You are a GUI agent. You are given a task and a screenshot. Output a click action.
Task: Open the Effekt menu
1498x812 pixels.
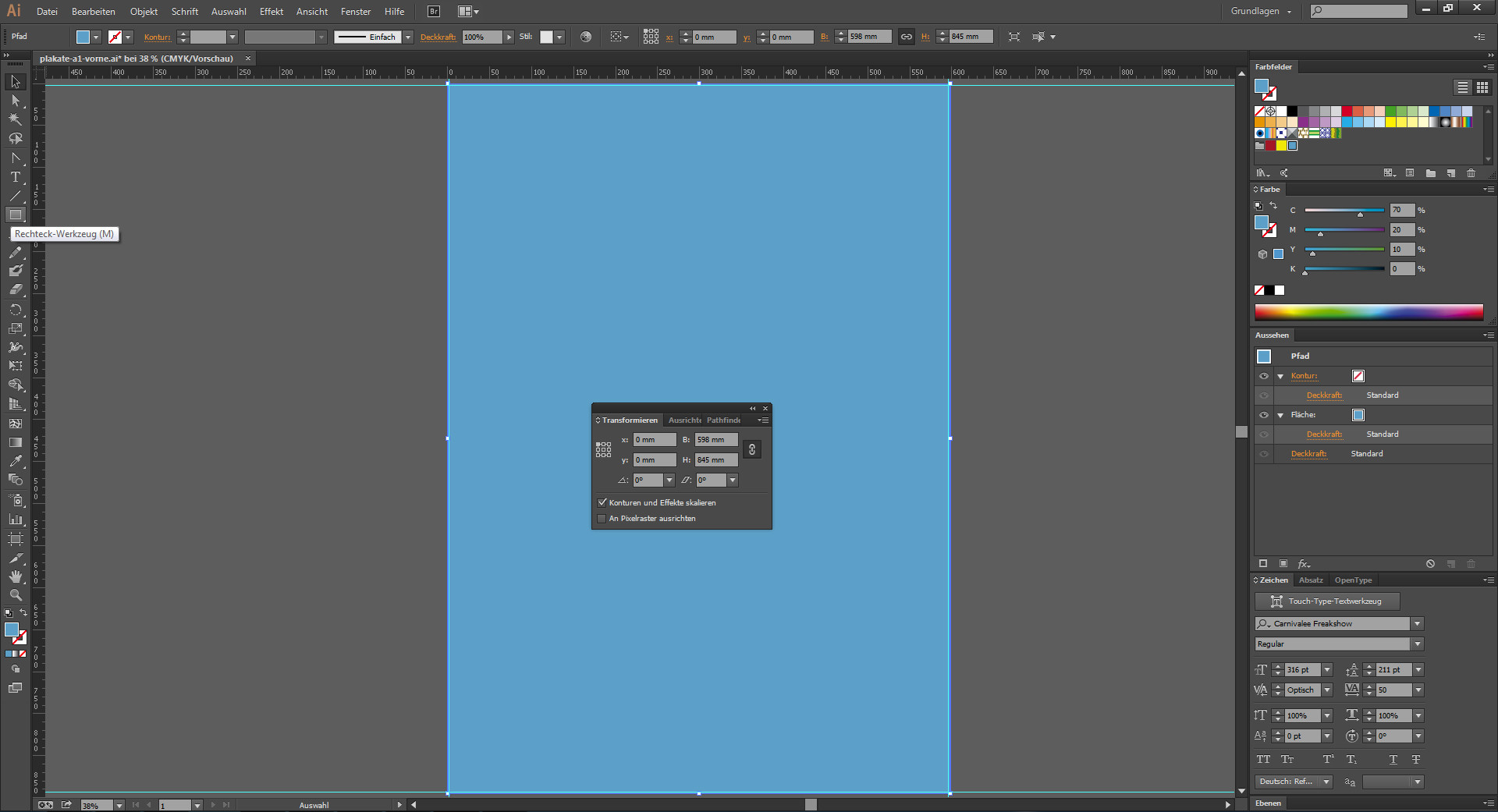point(272,12)
